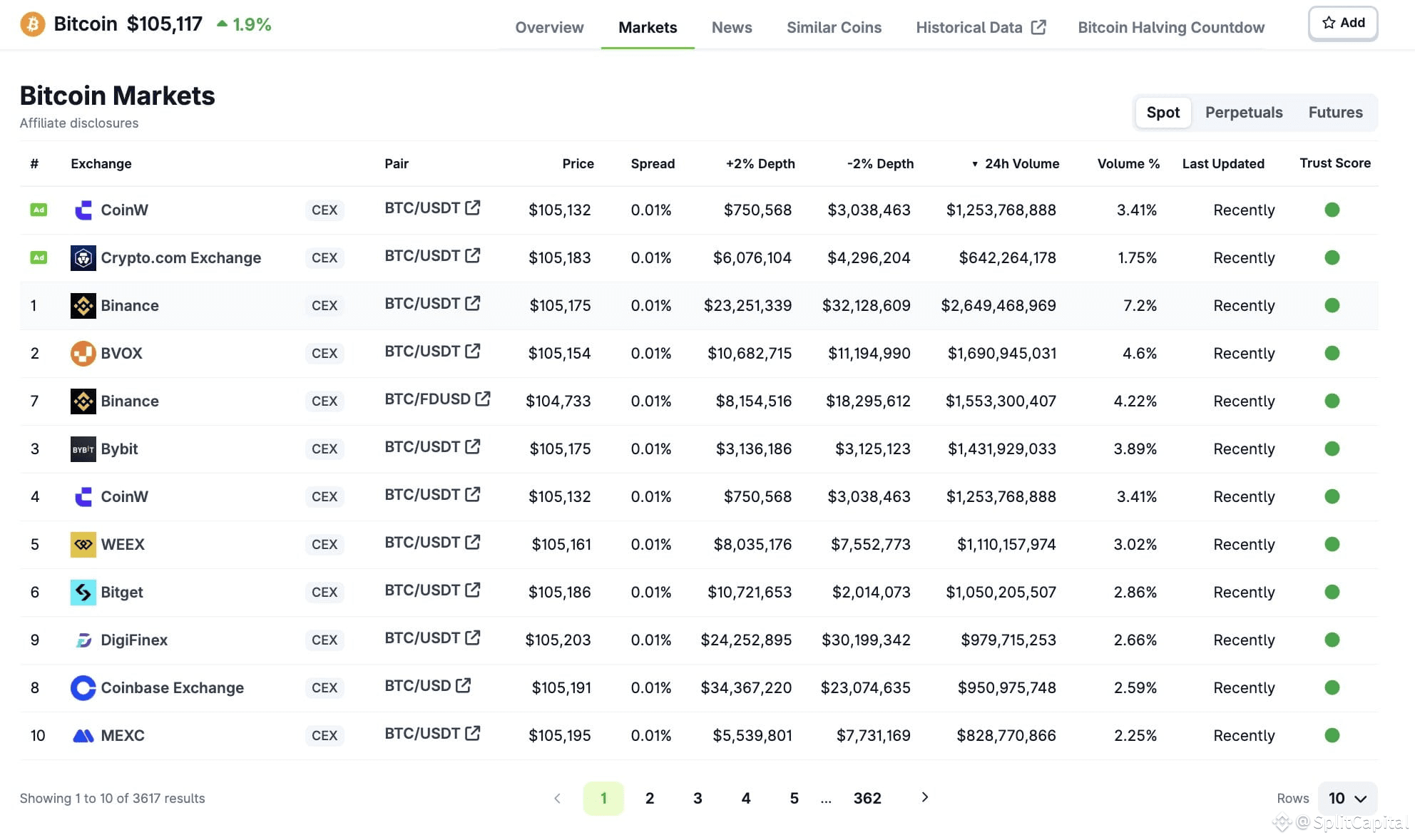Open the Overview tab
This screenshot has height=840, width=1415.
pyautogui.click(x=549, y=27)
